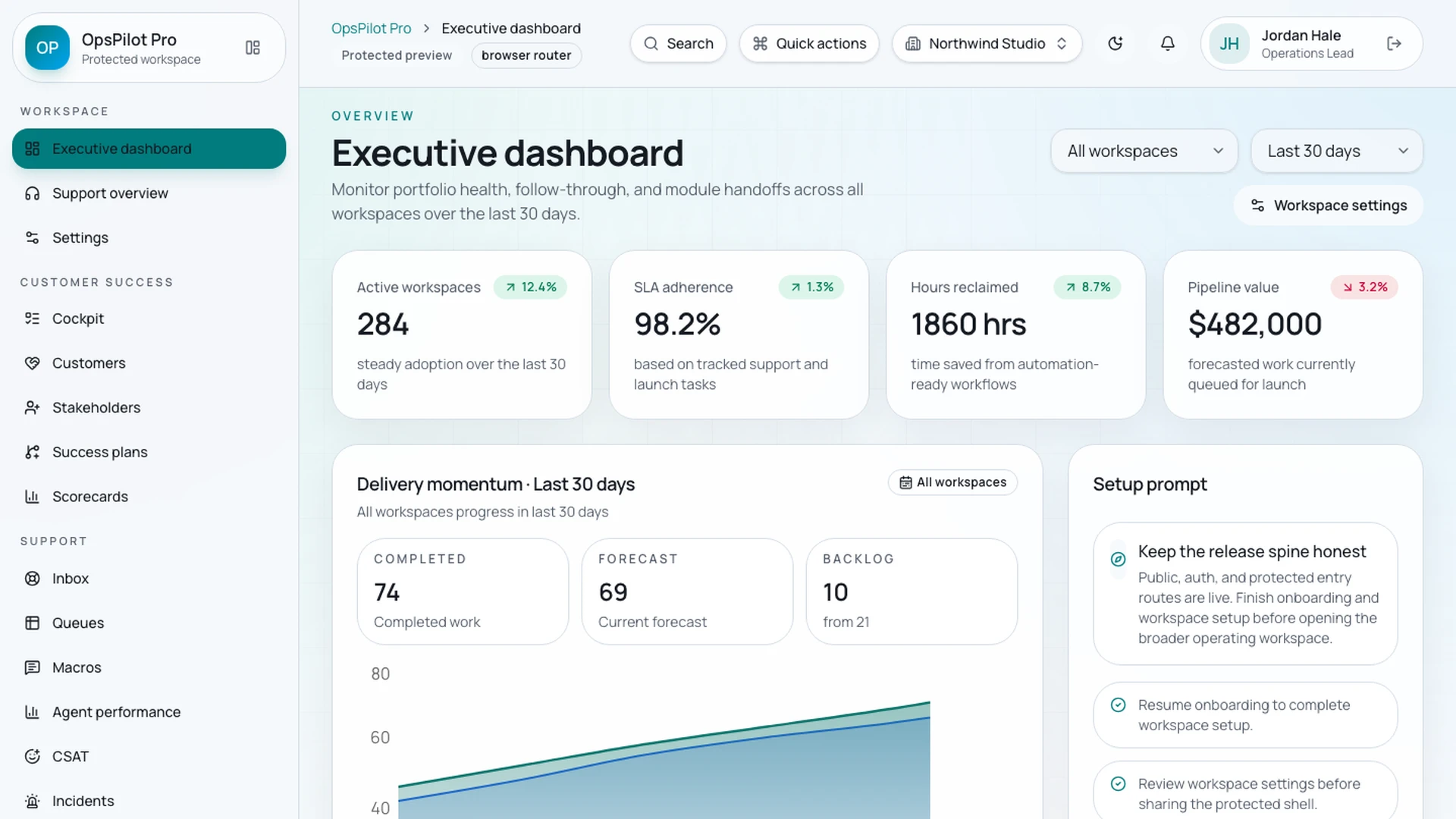Click the Inbox lifebuoy icon

[x=32, y=579]
